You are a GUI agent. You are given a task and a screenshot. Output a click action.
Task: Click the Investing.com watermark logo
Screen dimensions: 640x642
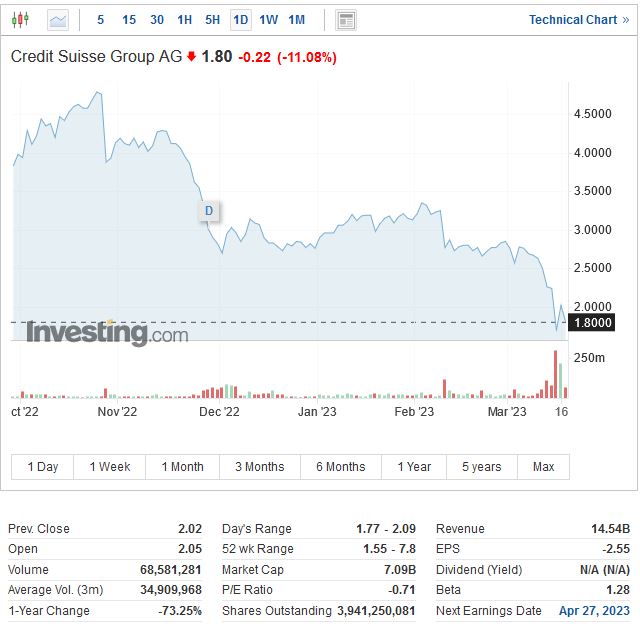click(x=107, y=333)
